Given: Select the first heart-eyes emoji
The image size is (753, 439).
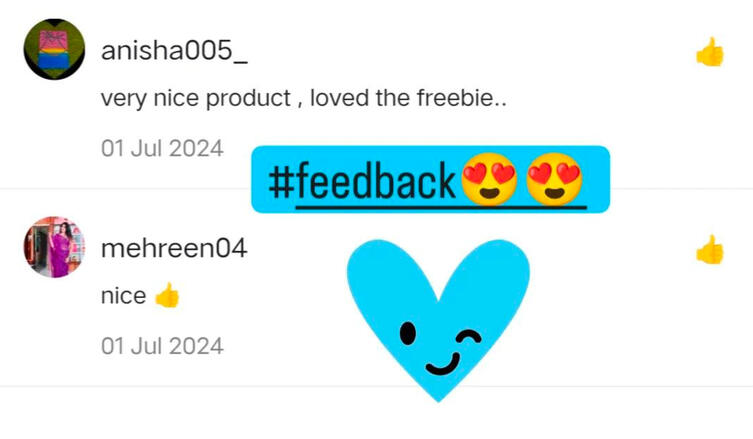Looking at the screenshot, I should [x=489, y=180].
